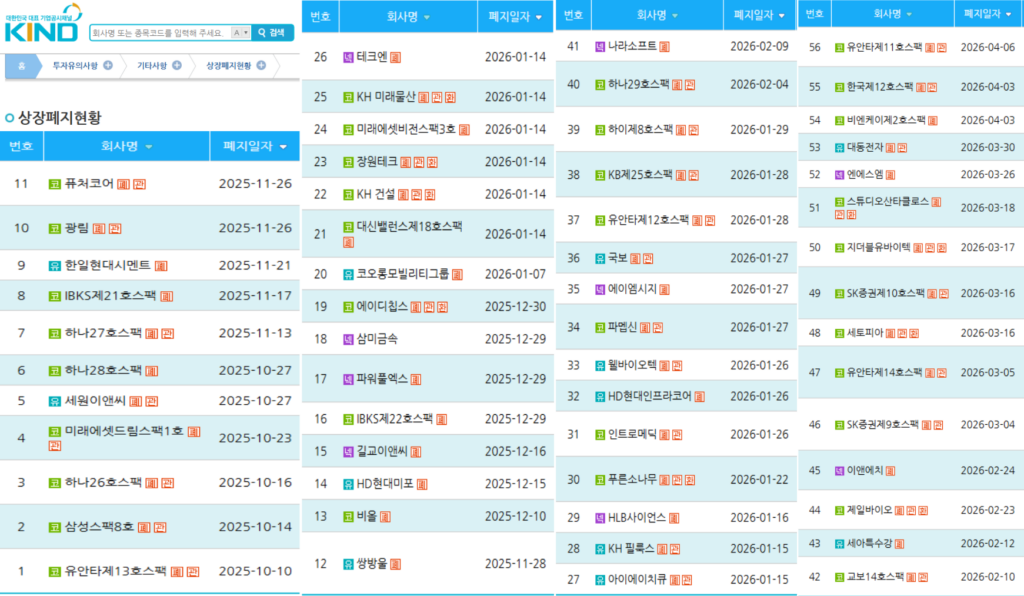Click the stamp icon beside 대동전자
This screenshot has height=596, width=1024.
coord(891,147)
